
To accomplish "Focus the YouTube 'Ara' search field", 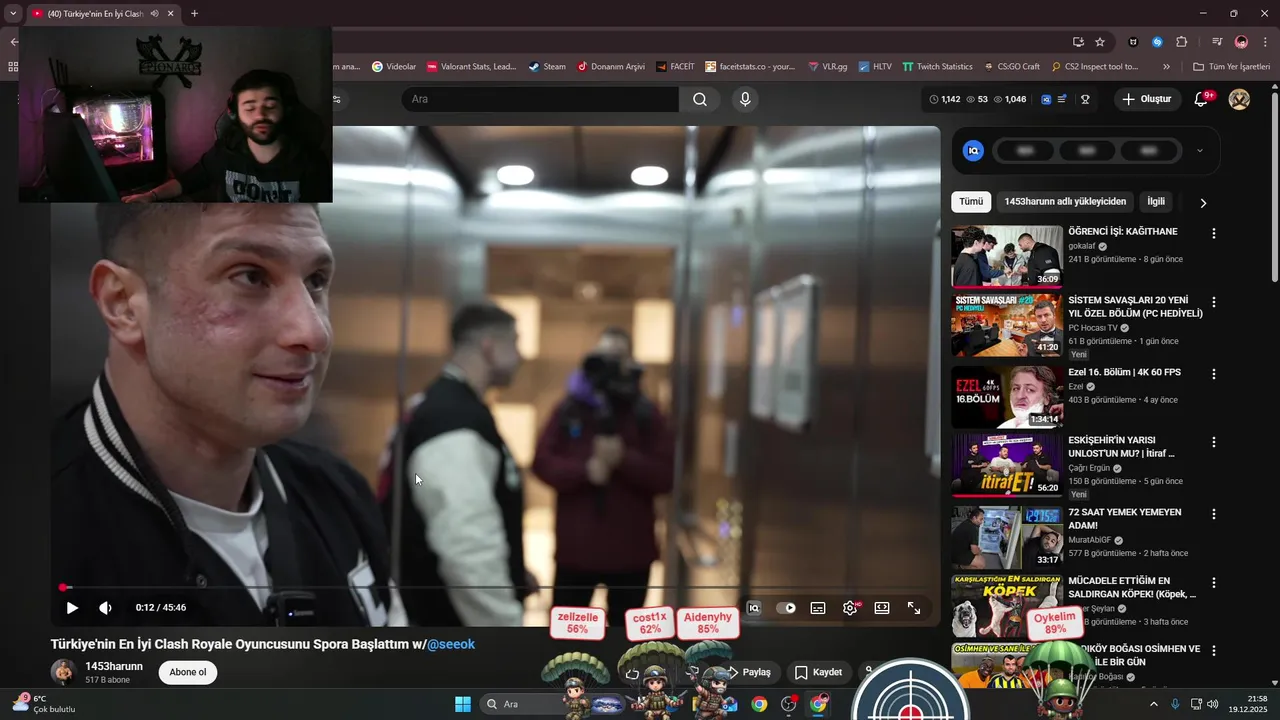I will [541, 99].
